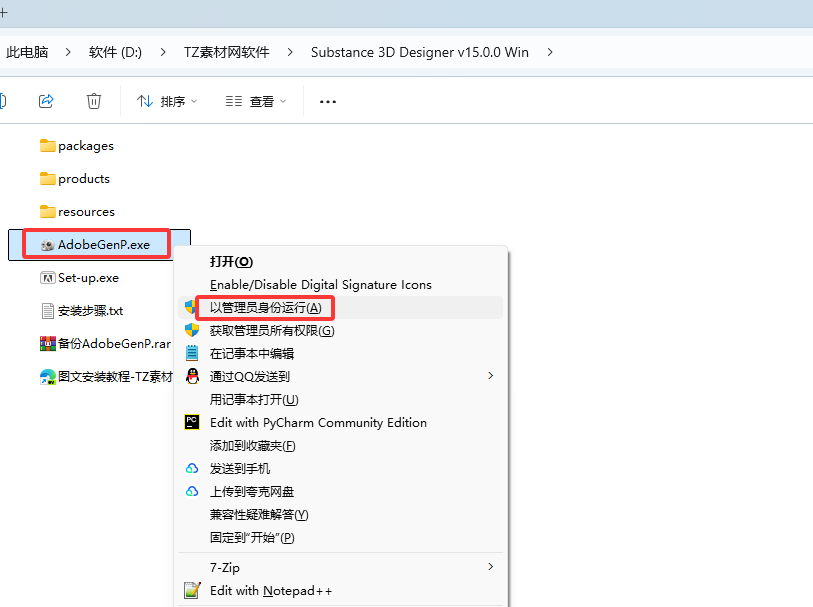The width and height of the screenshot is (813, 607).
Task: Expand the 7-Zip submenu arrow
Action: 490,567
